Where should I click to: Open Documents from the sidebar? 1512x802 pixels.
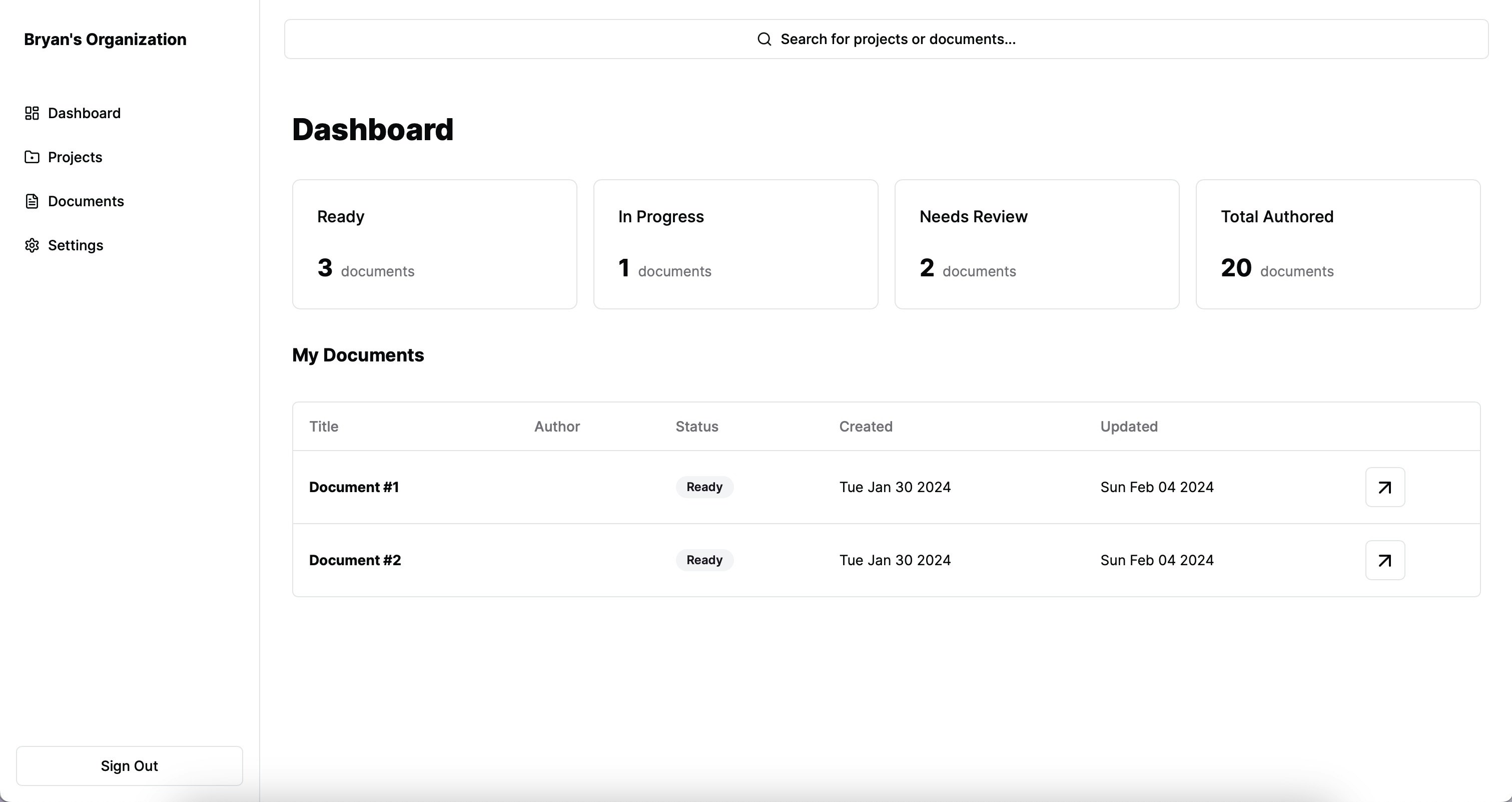86,201
